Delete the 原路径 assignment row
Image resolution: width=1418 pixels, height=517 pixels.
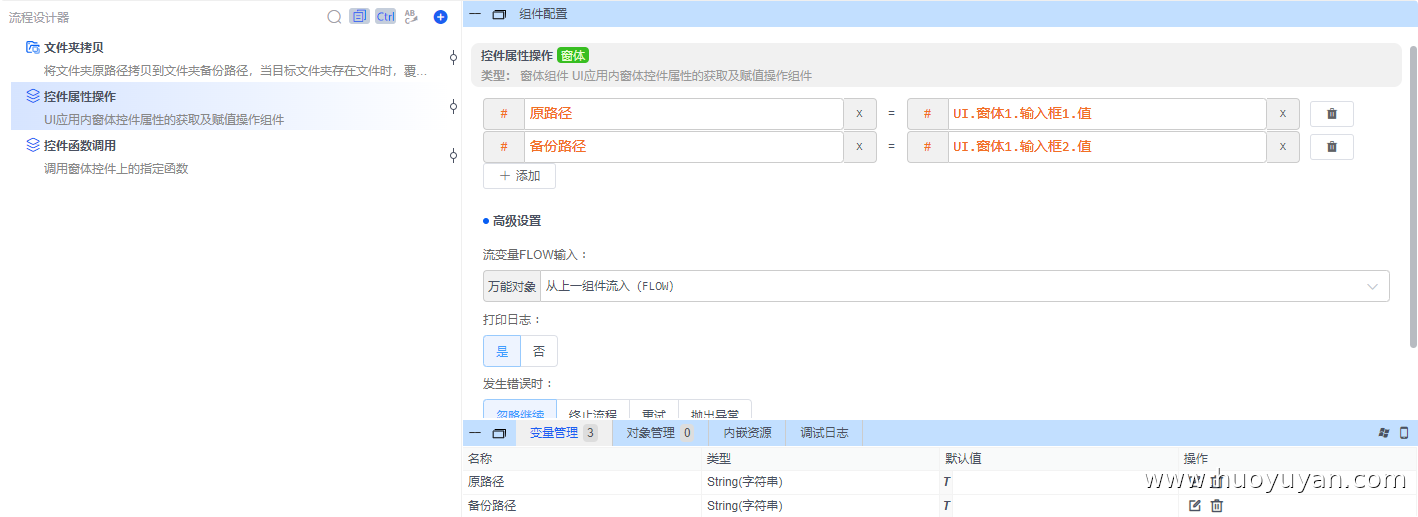[1332, 114]
